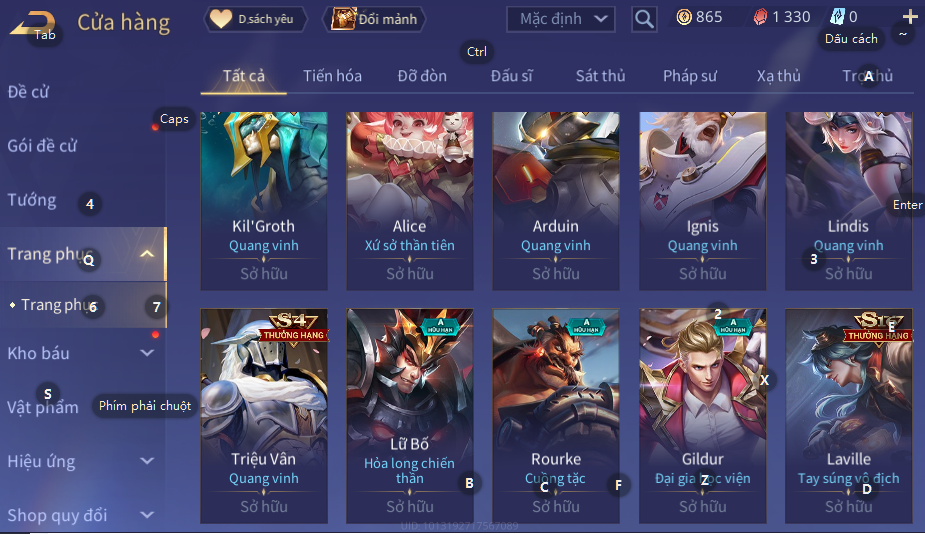Select the Lữ Bố skin card

[409, 416]
